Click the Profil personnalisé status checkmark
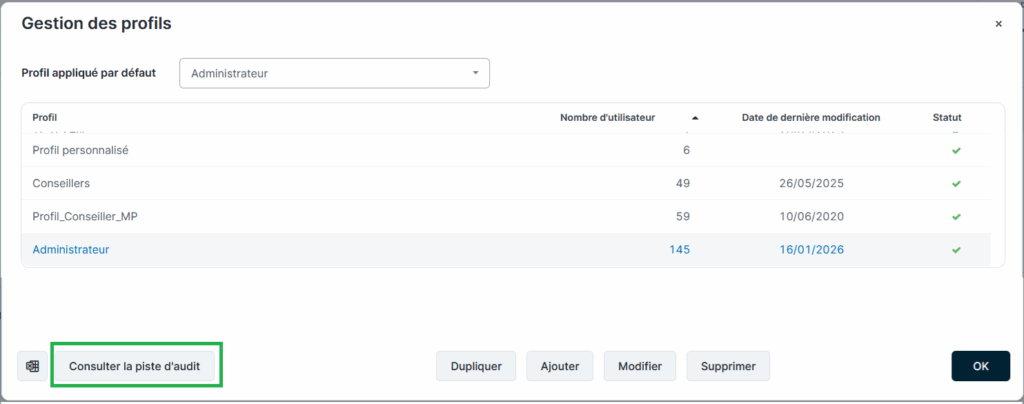The height and width of the screenshot is (404, 1024). click(956, 151)
